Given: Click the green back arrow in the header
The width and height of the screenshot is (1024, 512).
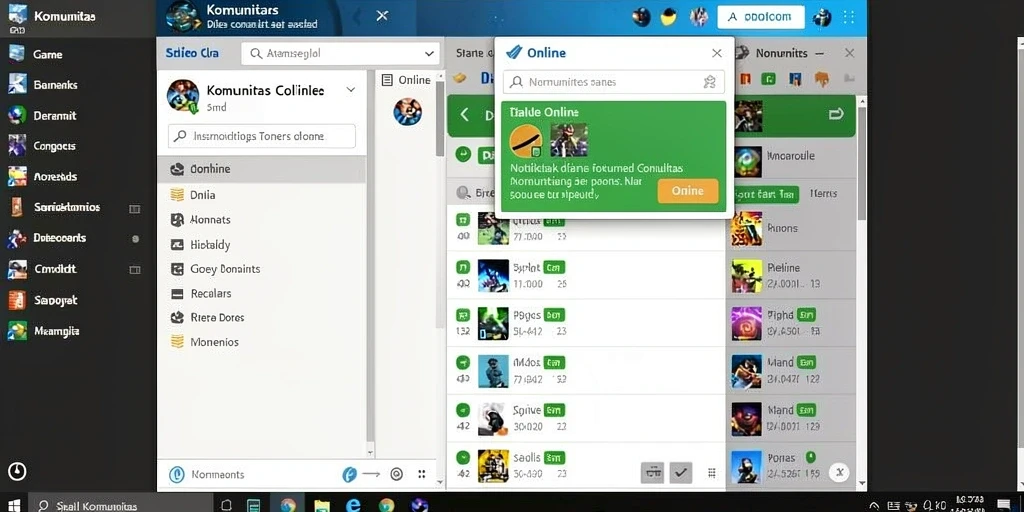Looking at the screenshot, I should [x=465, y=115].
